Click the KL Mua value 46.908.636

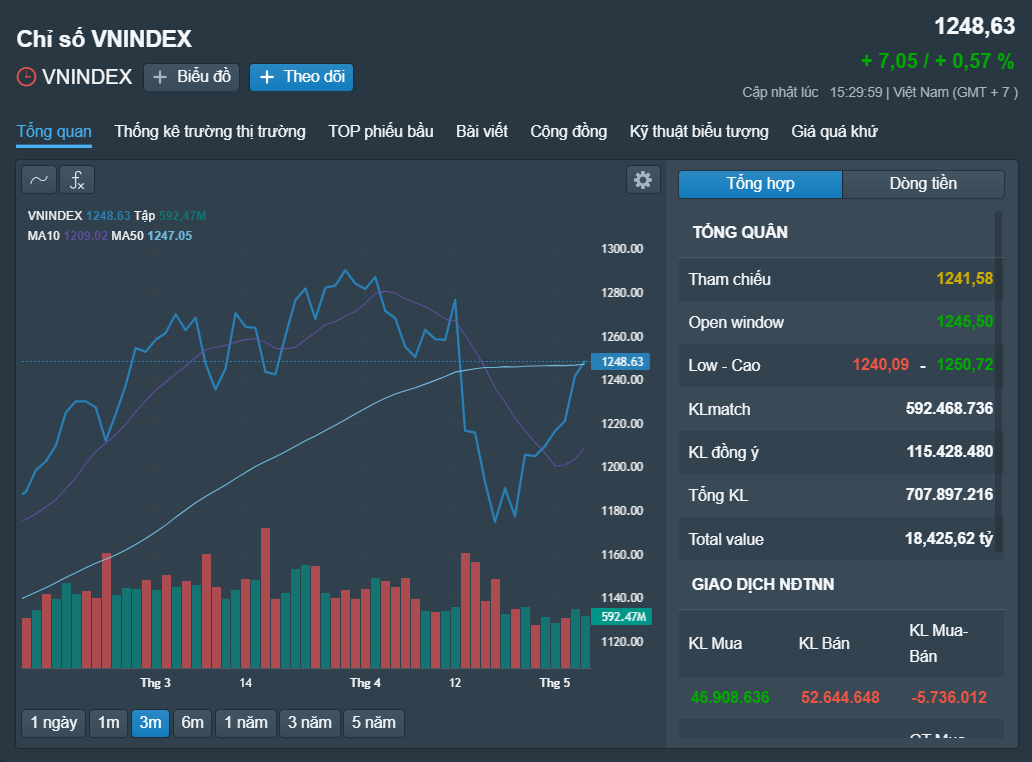730,698
